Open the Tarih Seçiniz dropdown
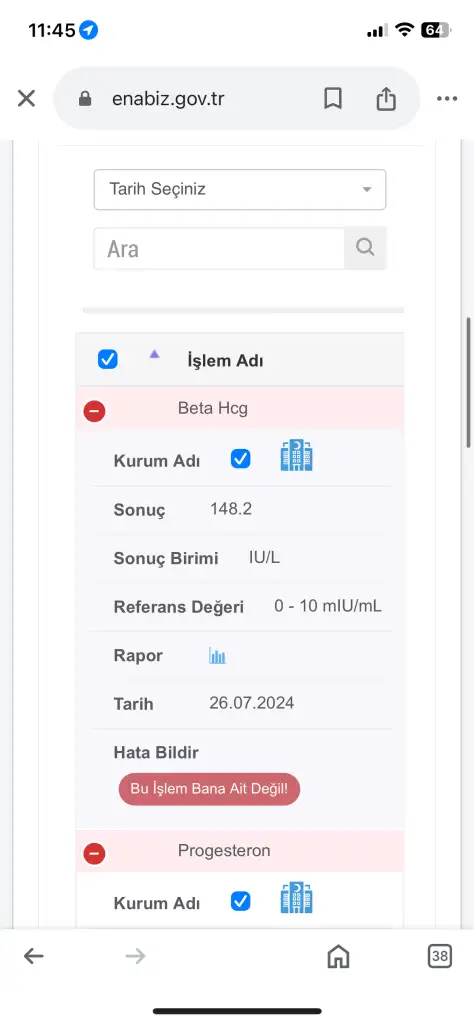The image size is (474, 1024). click(x=240, y=189)
